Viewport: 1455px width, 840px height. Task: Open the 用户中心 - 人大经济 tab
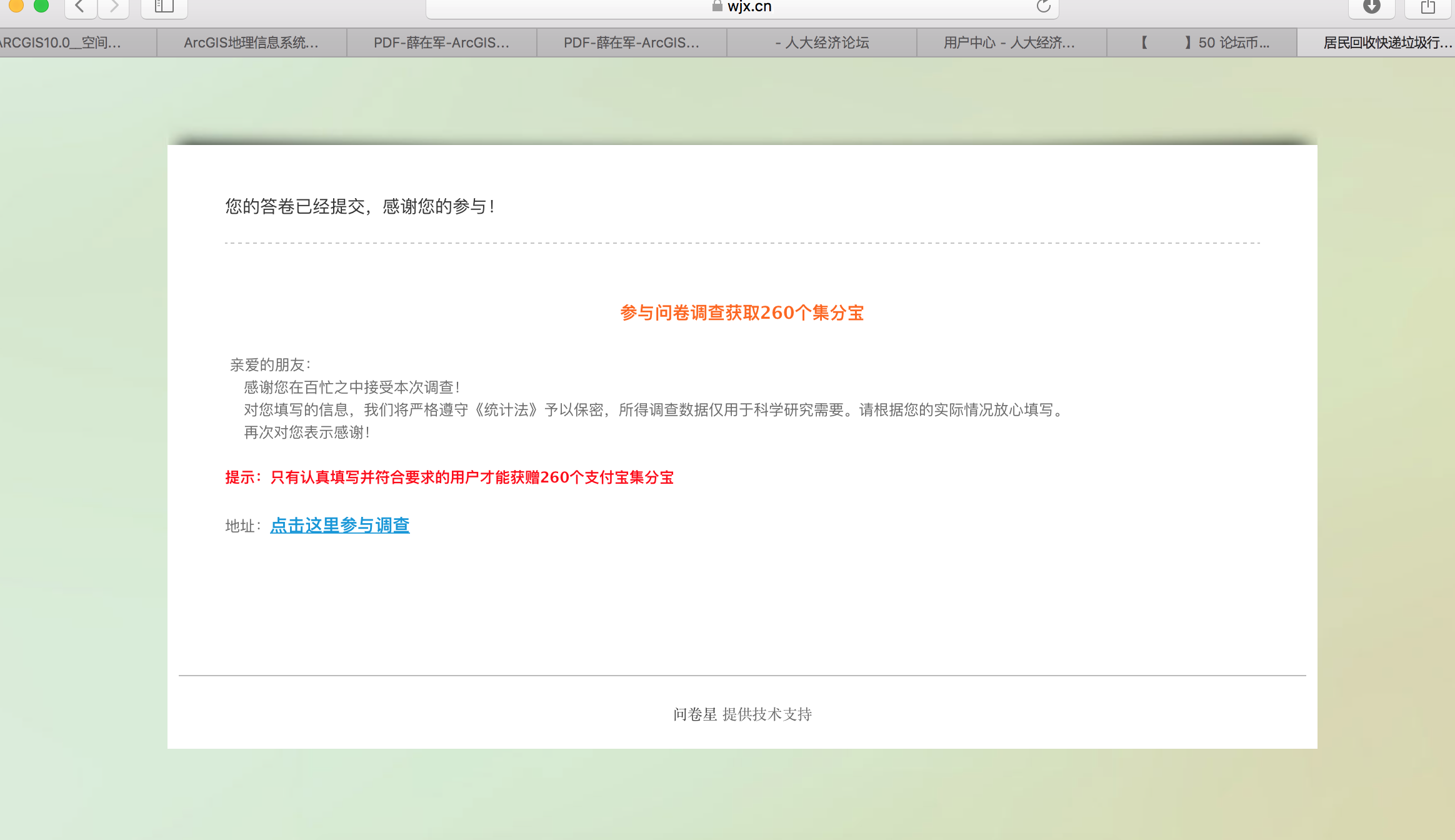[x=1009, y=42]
